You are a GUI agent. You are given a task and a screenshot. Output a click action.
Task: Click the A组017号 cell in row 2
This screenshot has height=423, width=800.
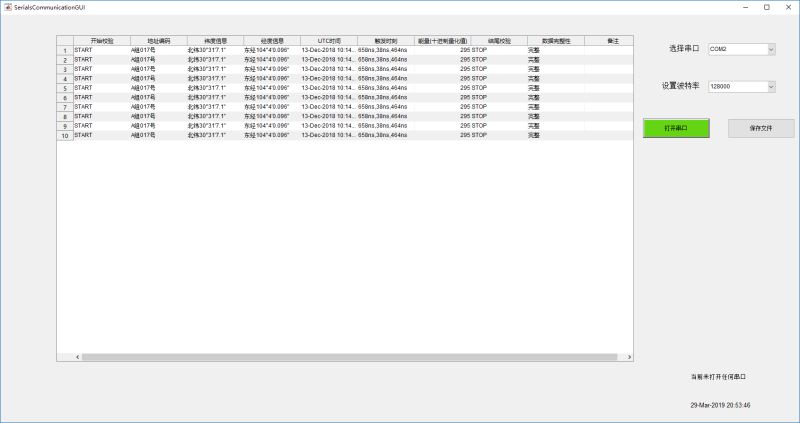click(159, 60)
